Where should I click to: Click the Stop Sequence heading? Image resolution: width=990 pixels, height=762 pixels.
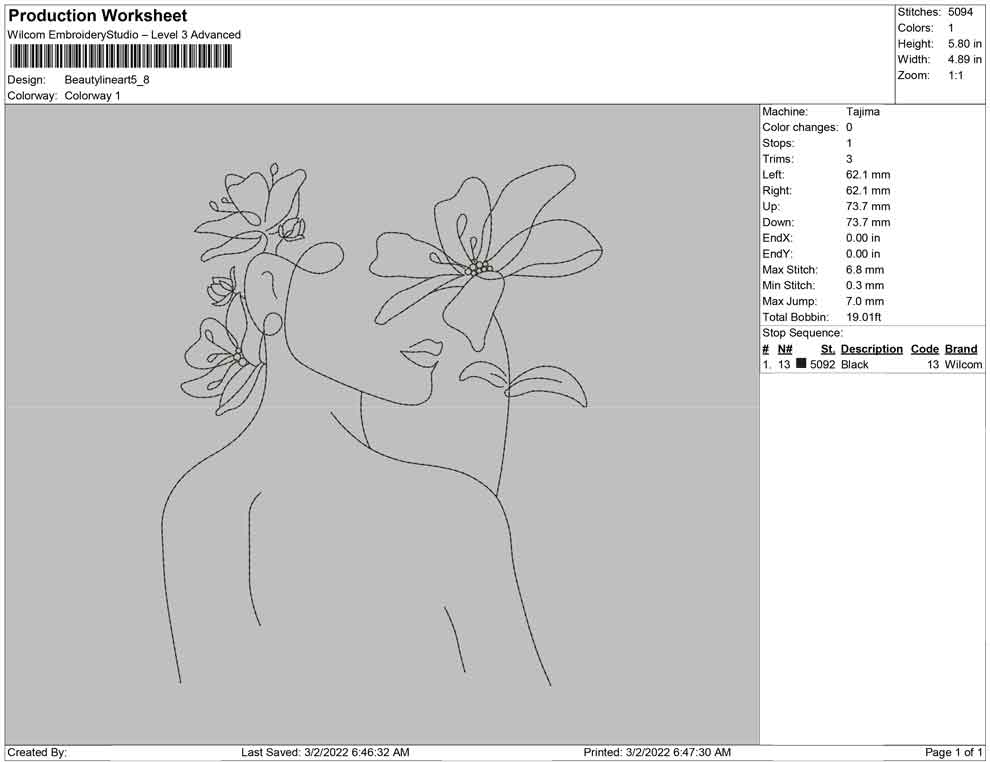point(802,333)
